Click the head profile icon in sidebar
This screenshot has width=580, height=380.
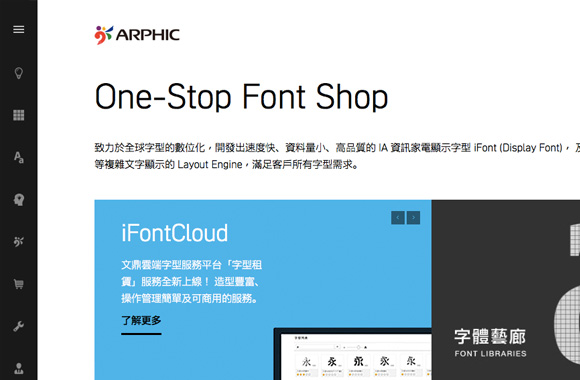click(x=18, y=200)
